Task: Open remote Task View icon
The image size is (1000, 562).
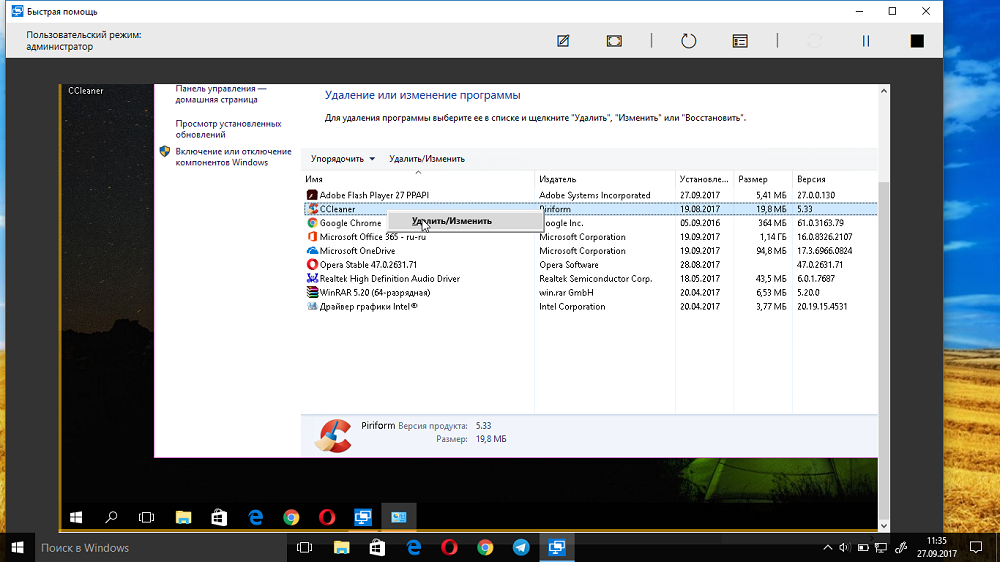Action: pyautogui.click(x=147, y=517)
